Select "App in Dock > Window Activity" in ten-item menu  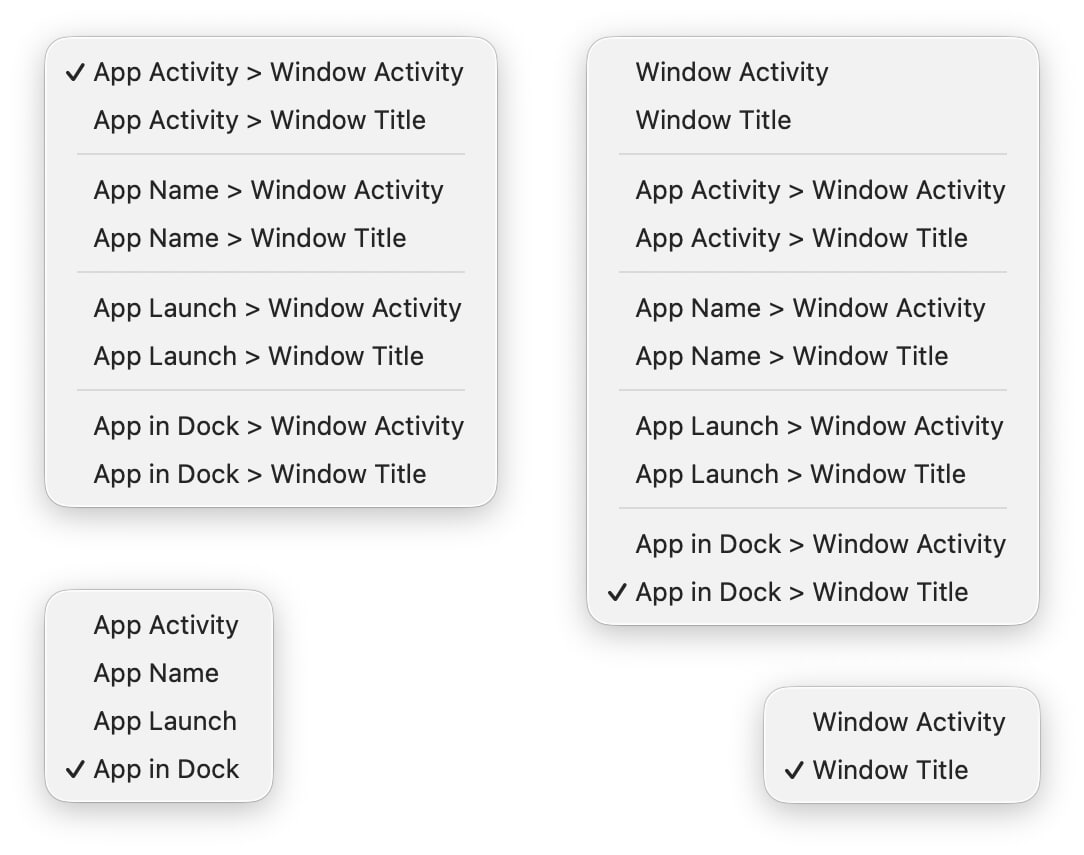820,544
